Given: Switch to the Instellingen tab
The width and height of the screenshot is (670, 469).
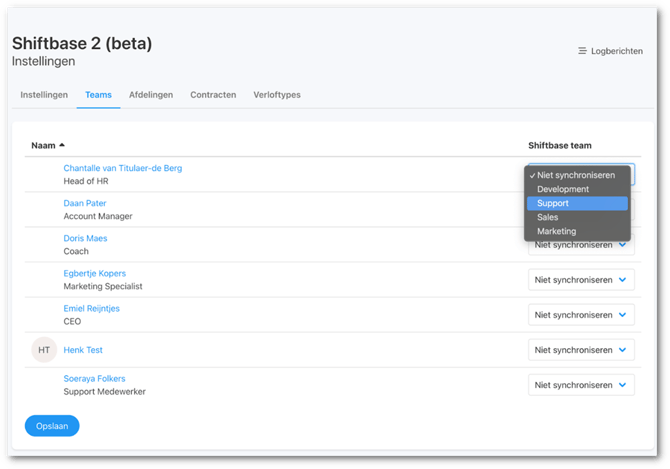Looking at the screenshot, I should pyautogui.click(x=44, y=95).
